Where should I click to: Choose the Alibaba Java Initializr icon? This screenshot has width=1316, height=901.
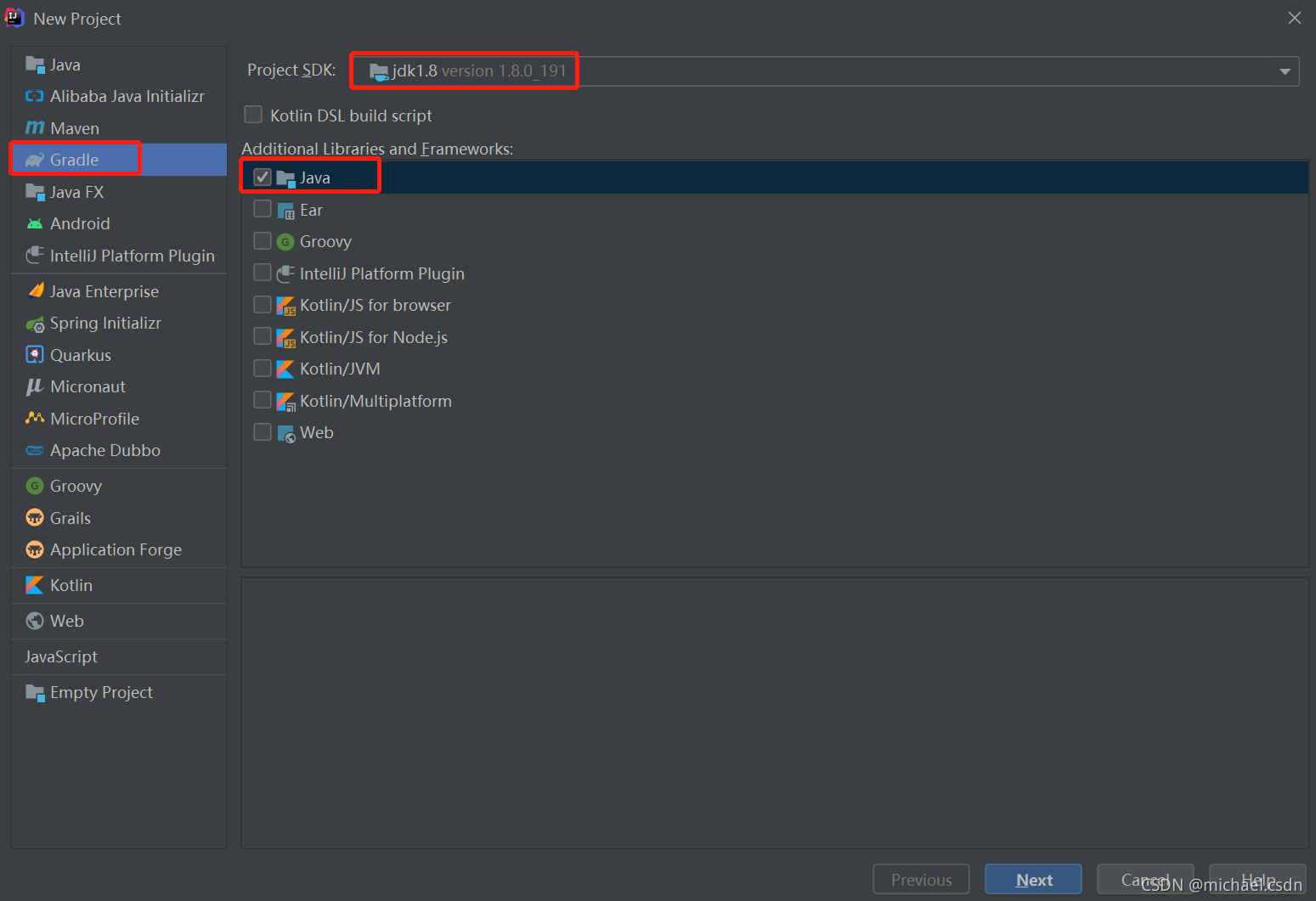[35, 96]
